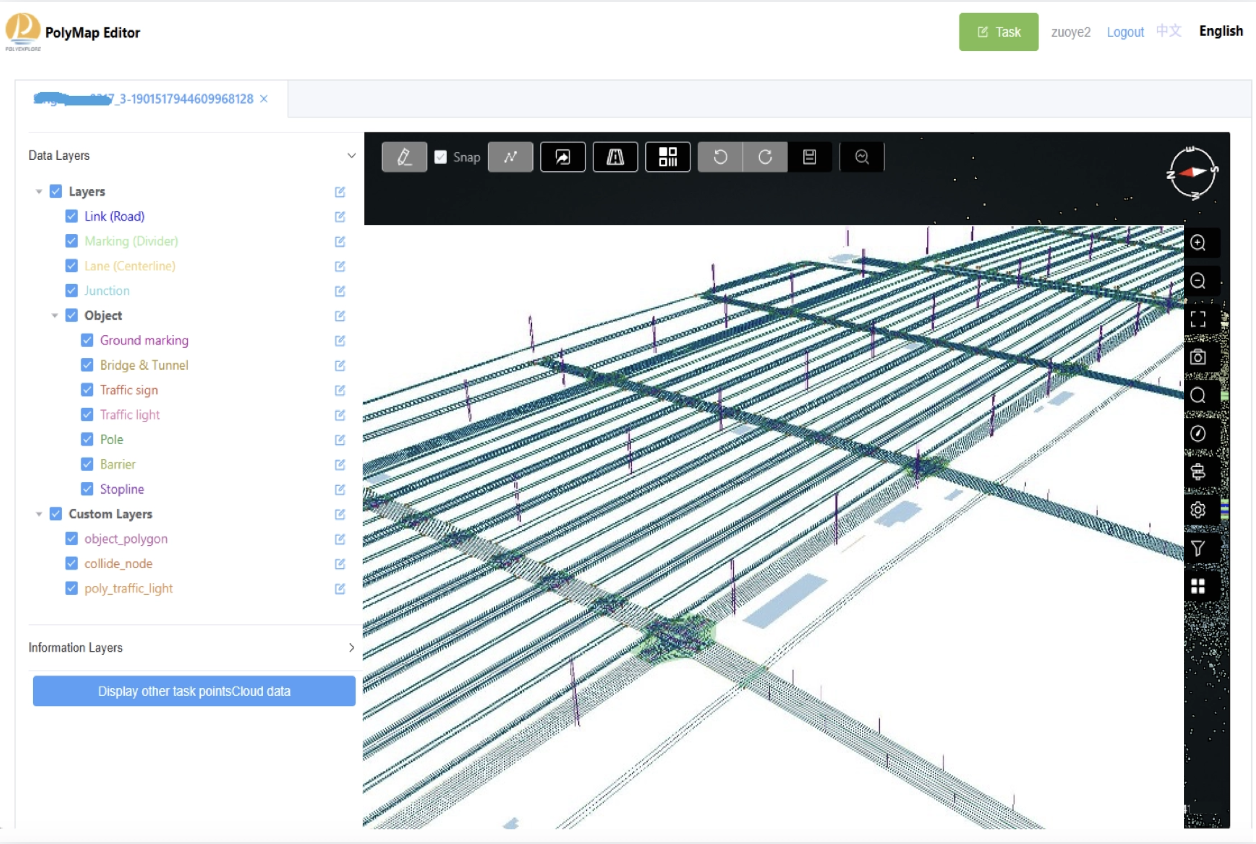This screenshot has width=1256, height=844.
Task: Click Display other task pointsCloud data
Action: [194, 691]
